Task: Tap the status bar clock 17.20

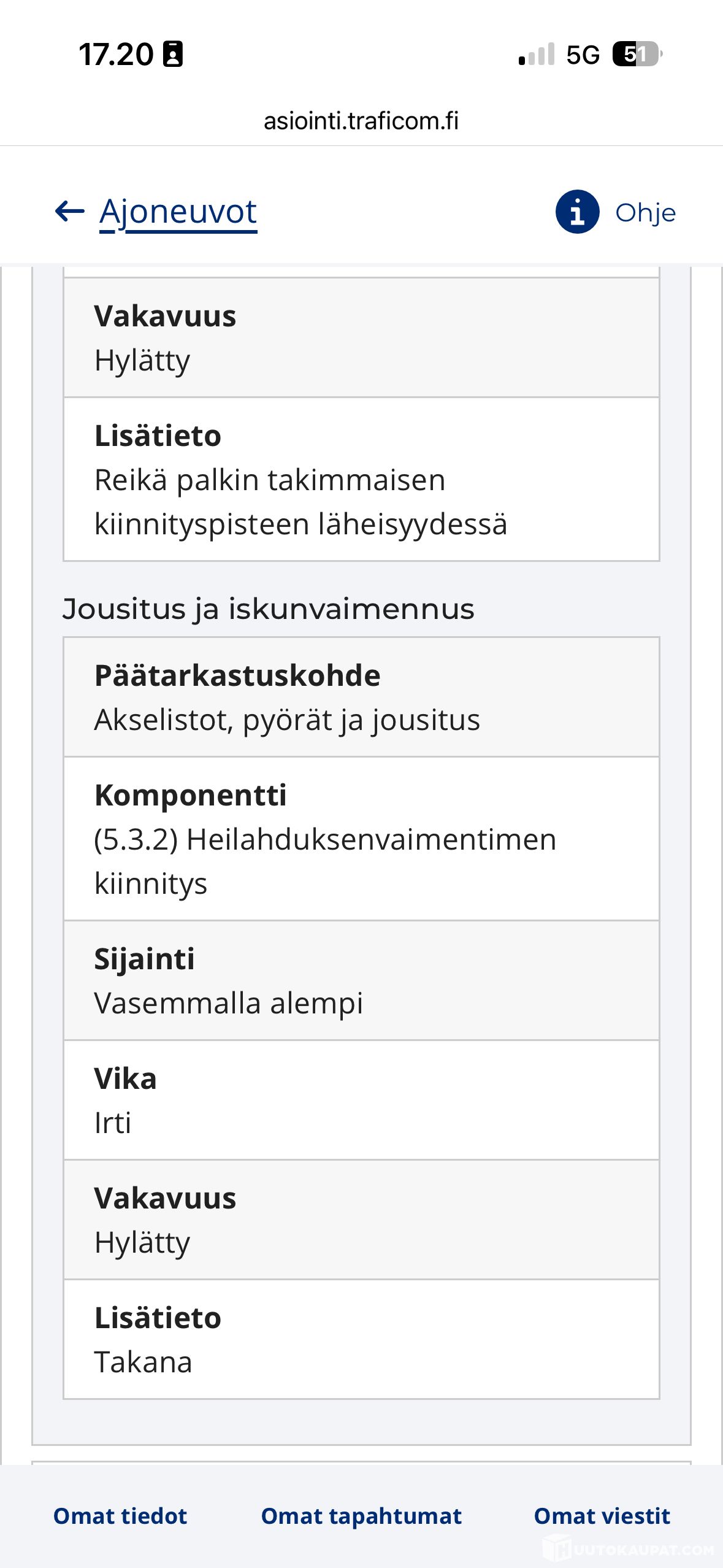Action: (116, 55)
